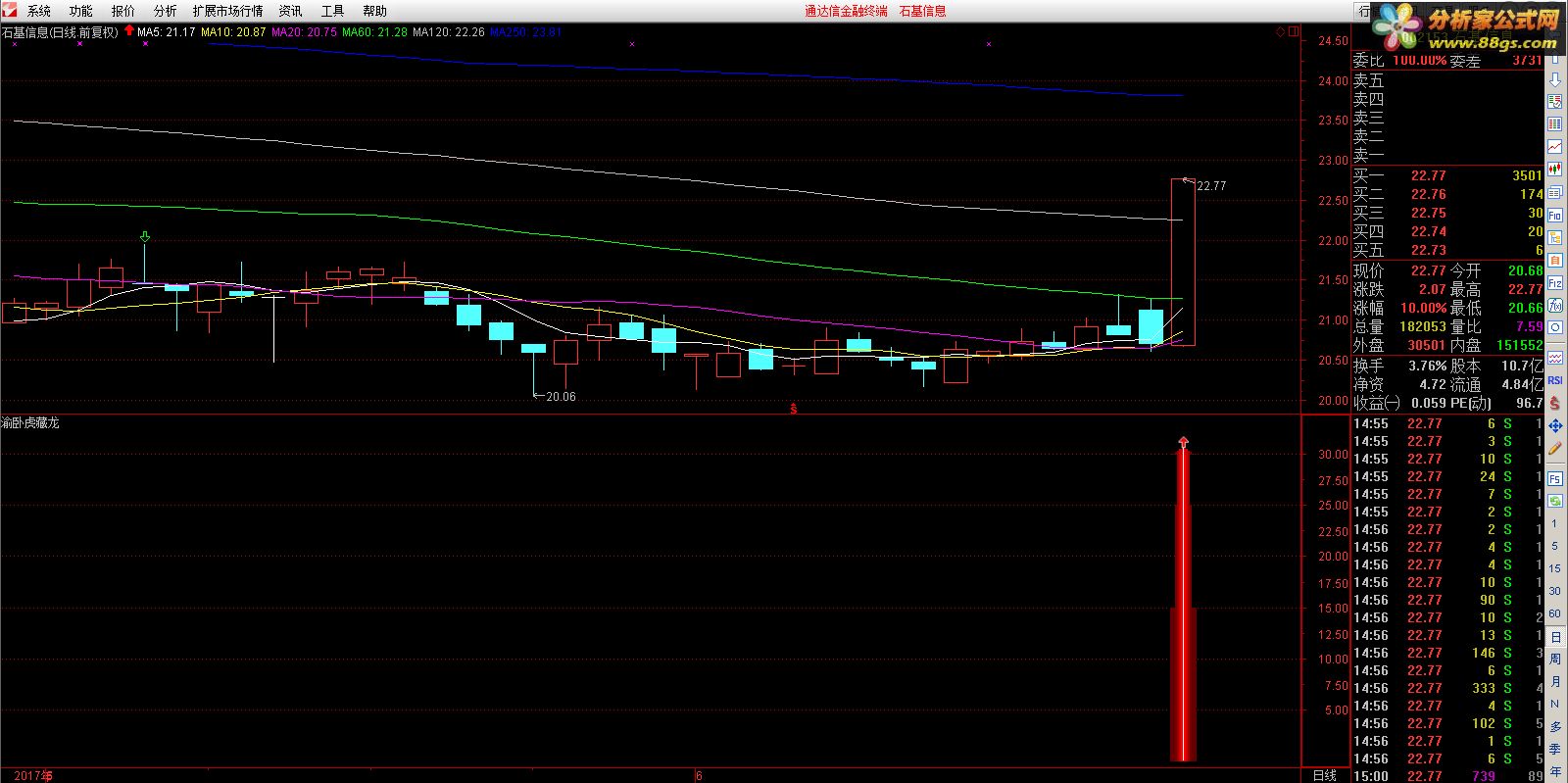
Task: Open the 功能 menu
Action: pos(81,11)
